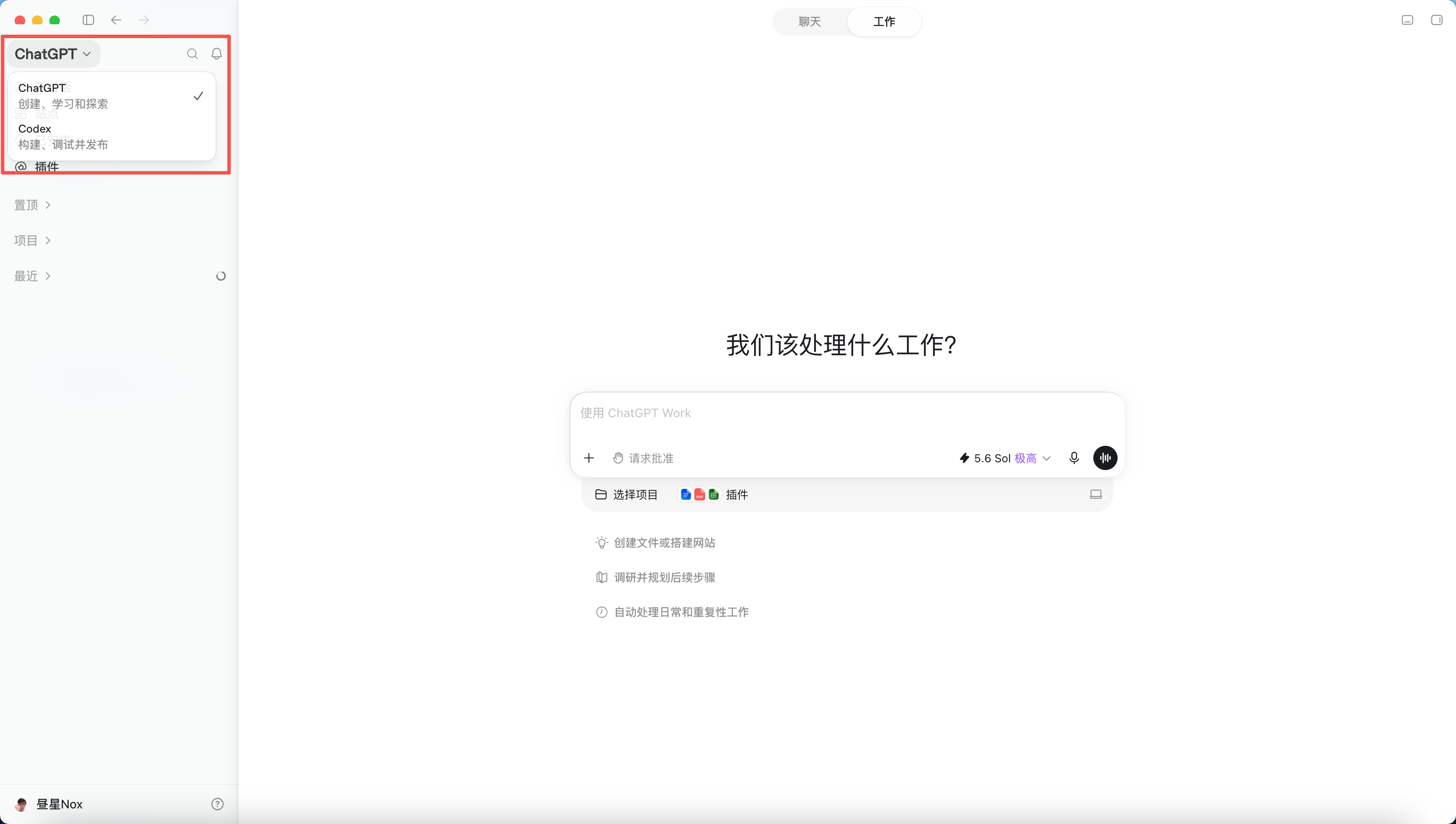Go back with the left arrow
Viewport: 1456px width, 824px height.
pos(116,20)
